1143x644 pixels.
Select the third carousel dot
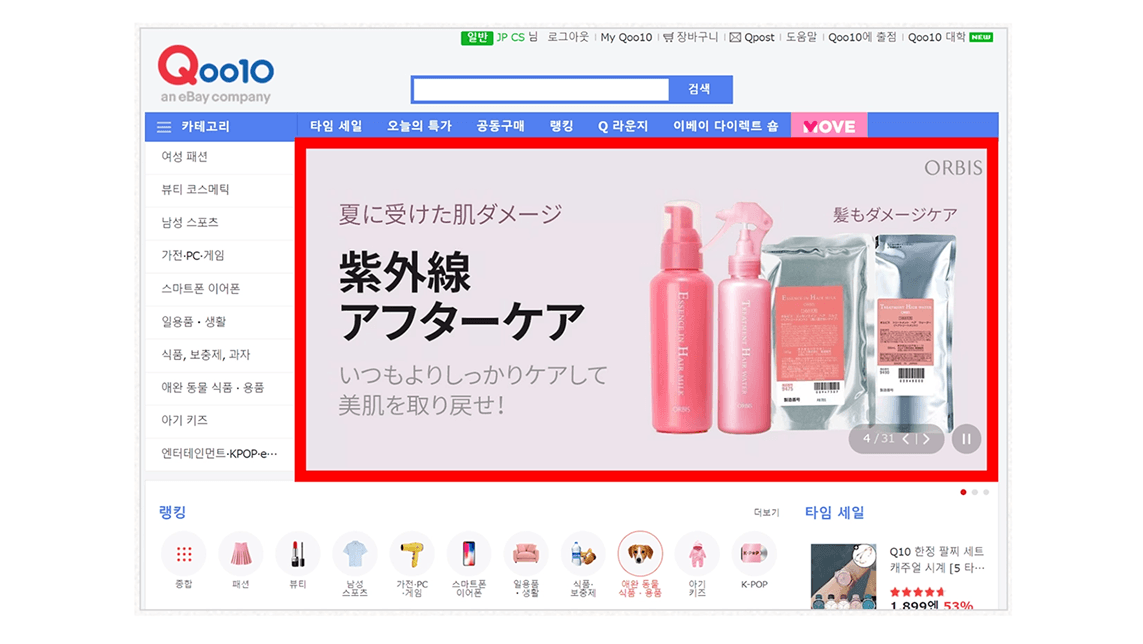[x=986, y=492]
